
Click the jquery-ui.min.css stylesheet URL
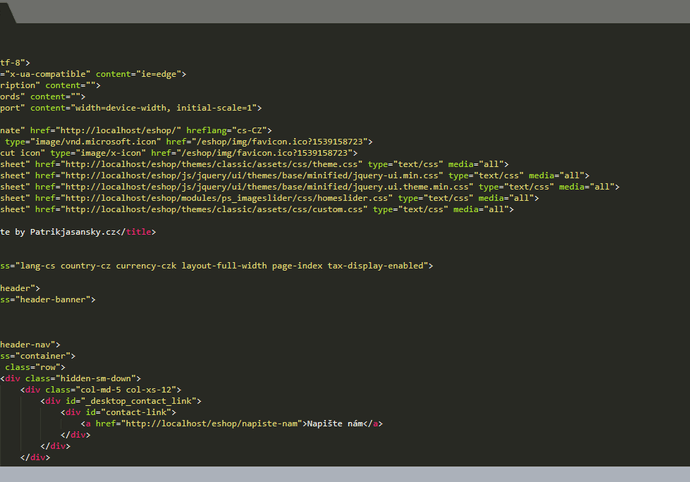point(252,176)
